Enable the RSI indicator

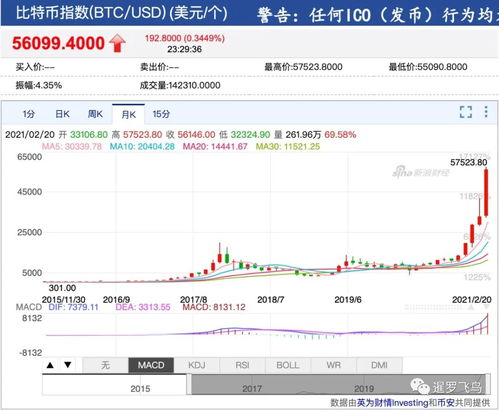242,365
